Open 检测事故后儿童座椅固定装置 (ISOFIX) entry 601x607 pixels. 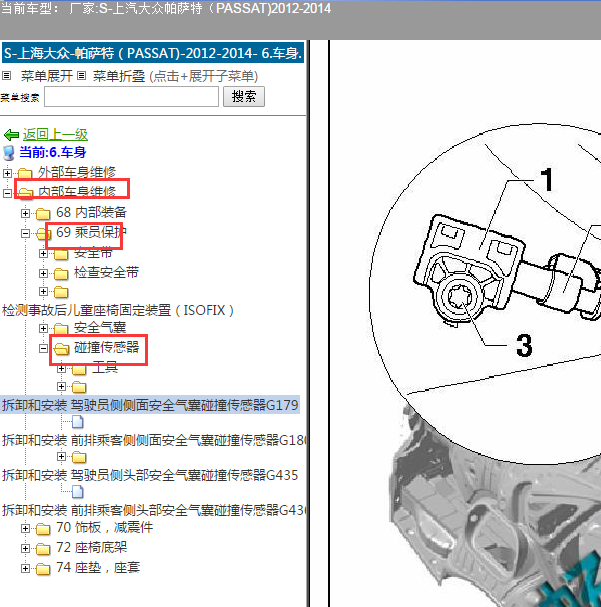118,310
